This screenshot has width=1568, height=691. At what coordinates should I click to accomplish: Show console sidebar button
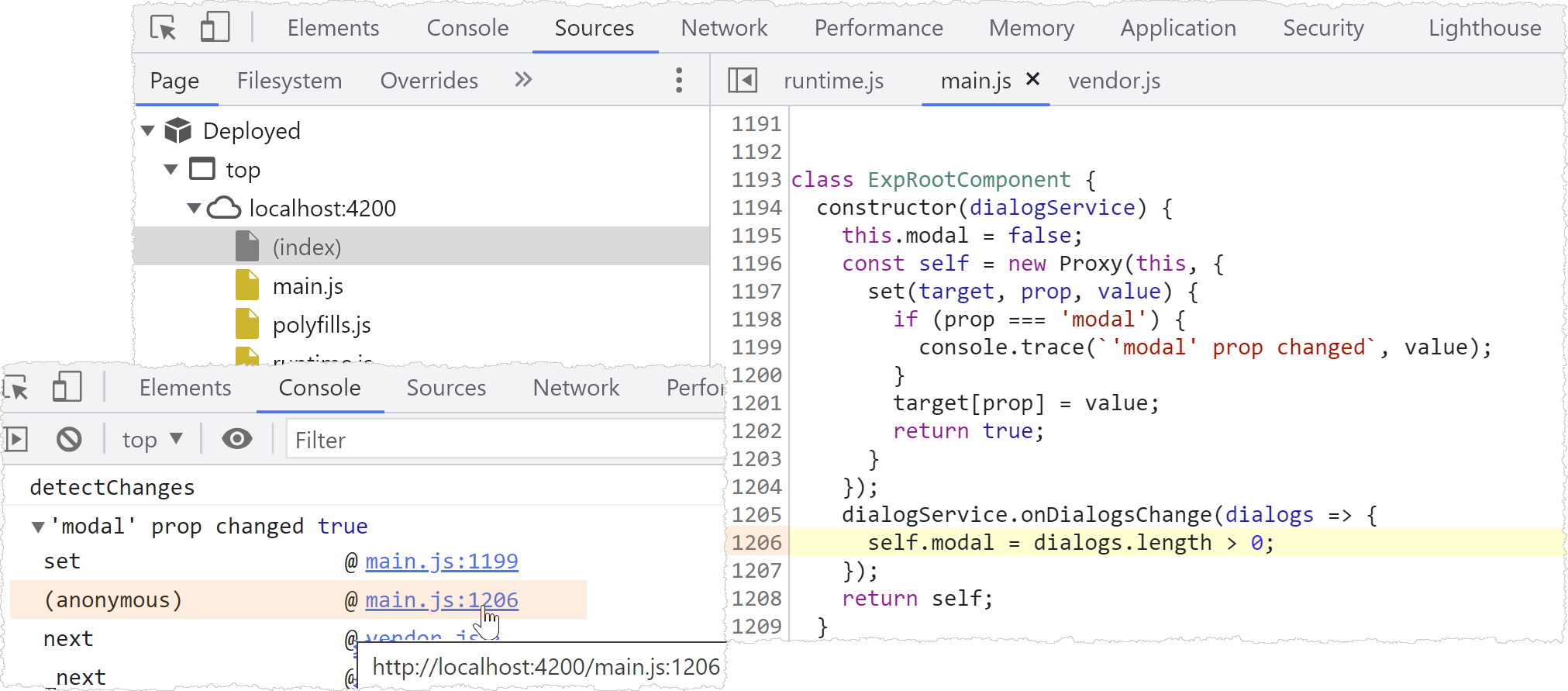(16, 440)
